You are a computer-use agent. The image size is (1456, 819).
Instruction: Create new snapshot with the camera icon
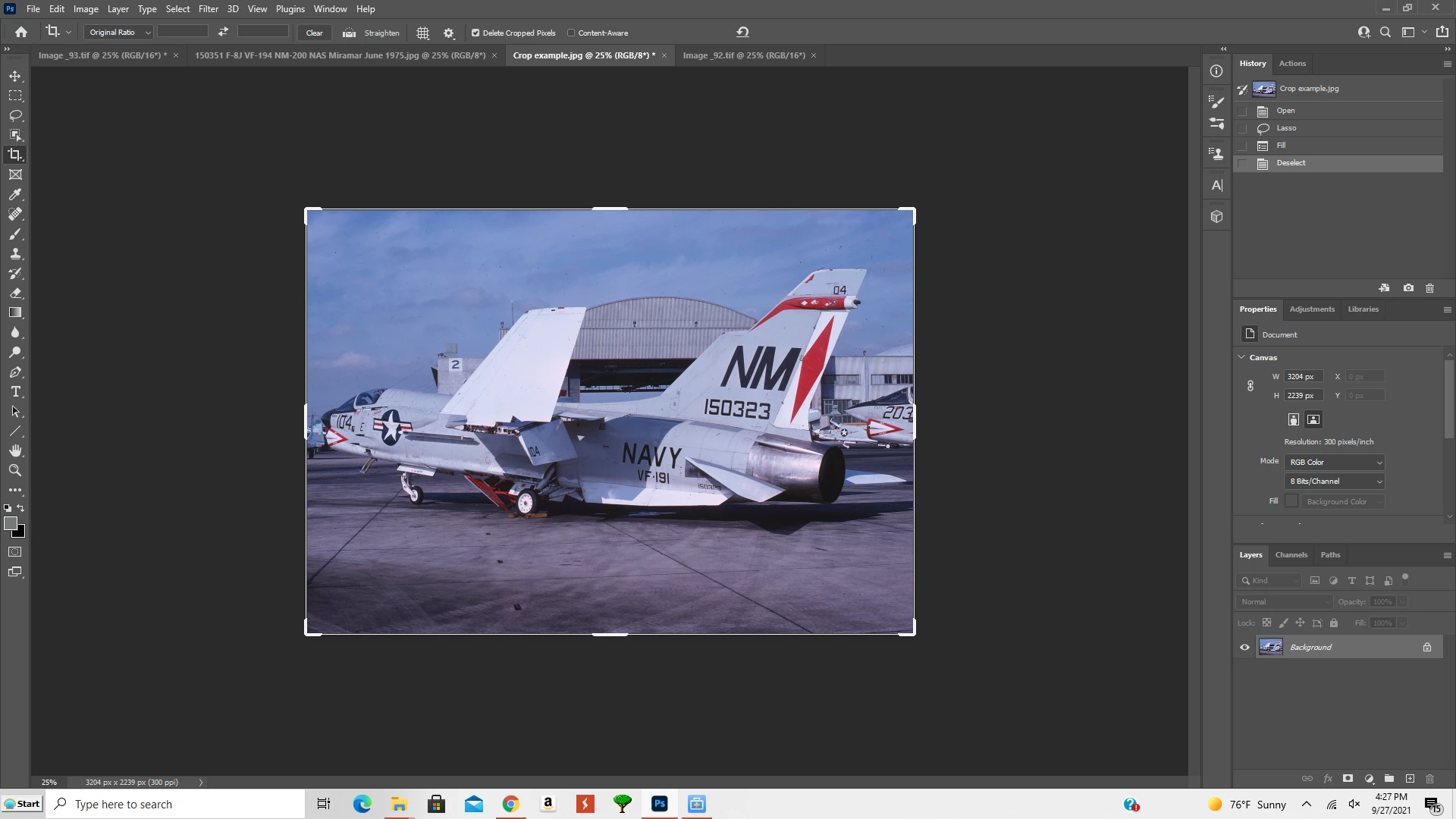(1408, 288)
